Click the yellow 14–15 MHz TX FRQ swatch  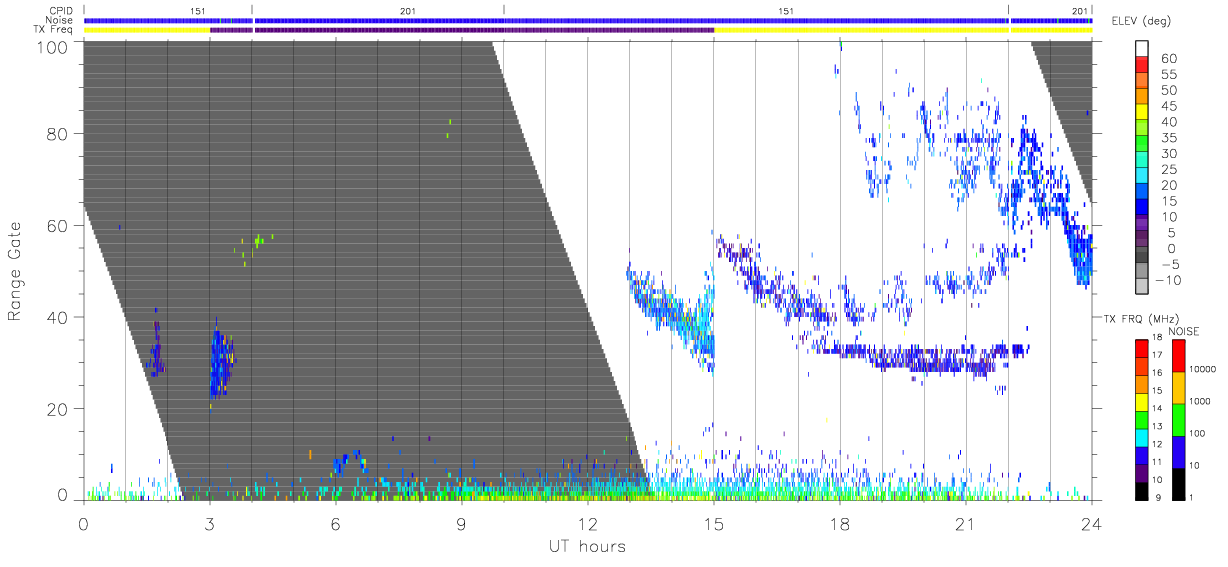coord(1141,401)
